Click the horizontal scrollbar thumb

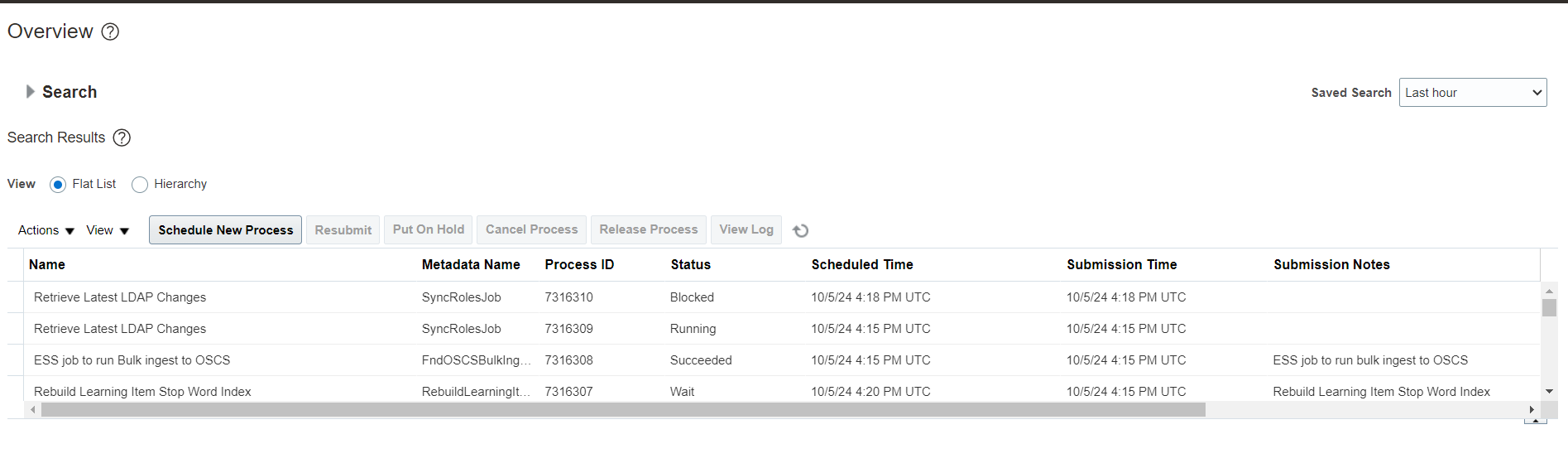pos(622,409)
